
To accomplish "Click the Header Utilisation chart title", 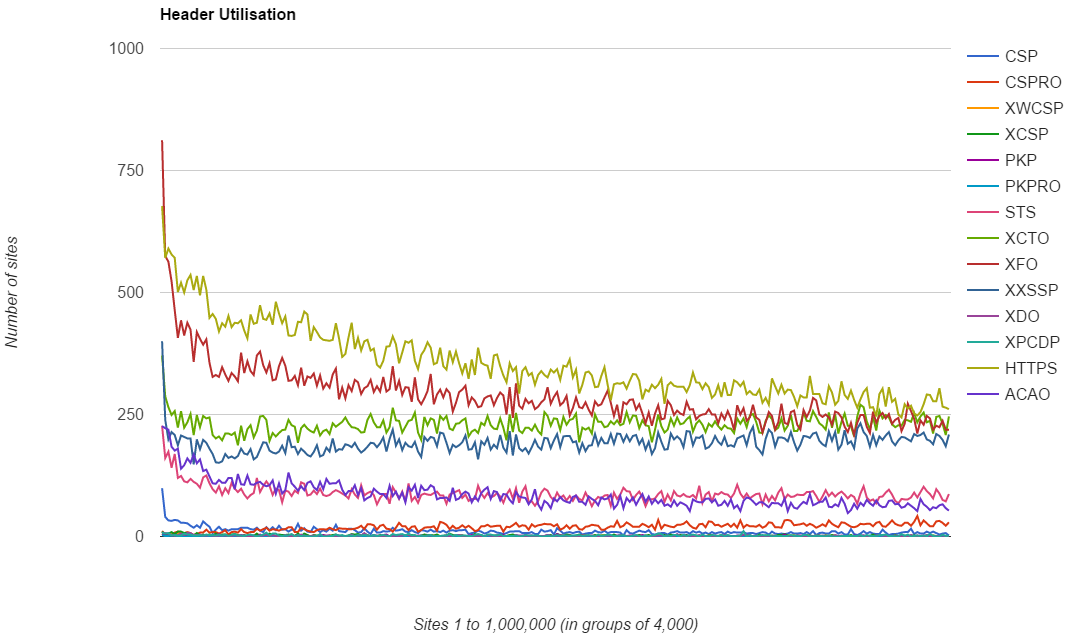I will pyautogui.click(x=227, y=15).
